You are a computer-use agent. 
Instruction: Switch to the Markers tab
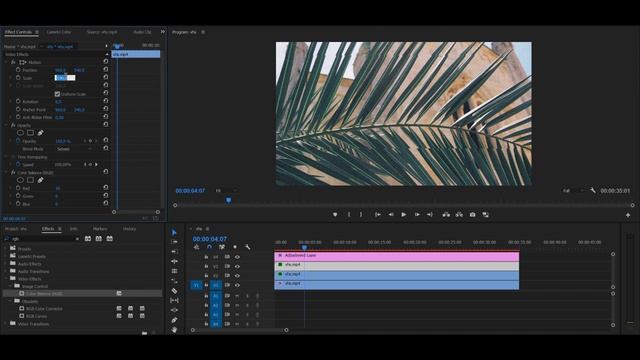click(x=100, y=229)
